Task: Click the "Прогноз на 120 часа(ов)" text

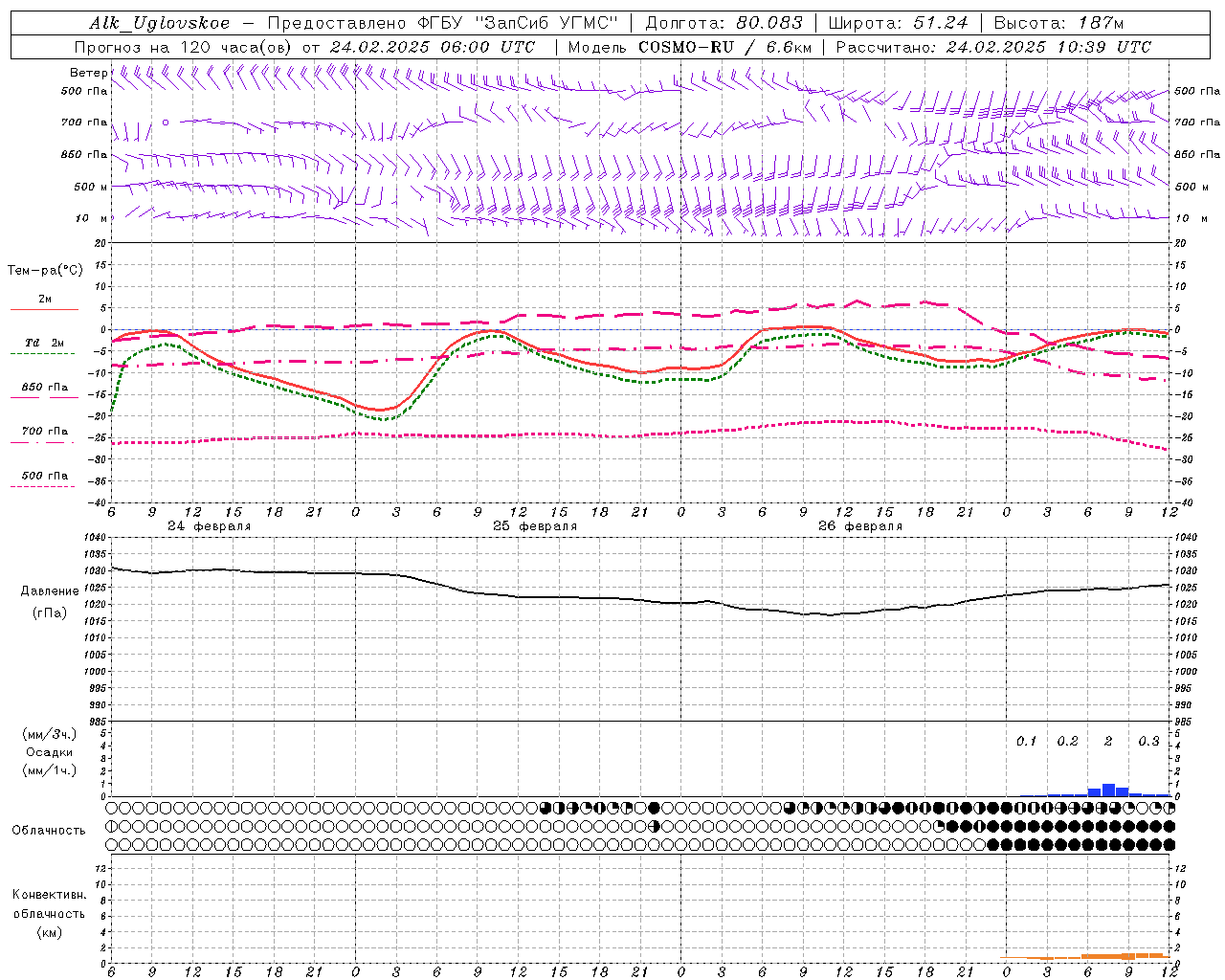Action: pos(184,47)
